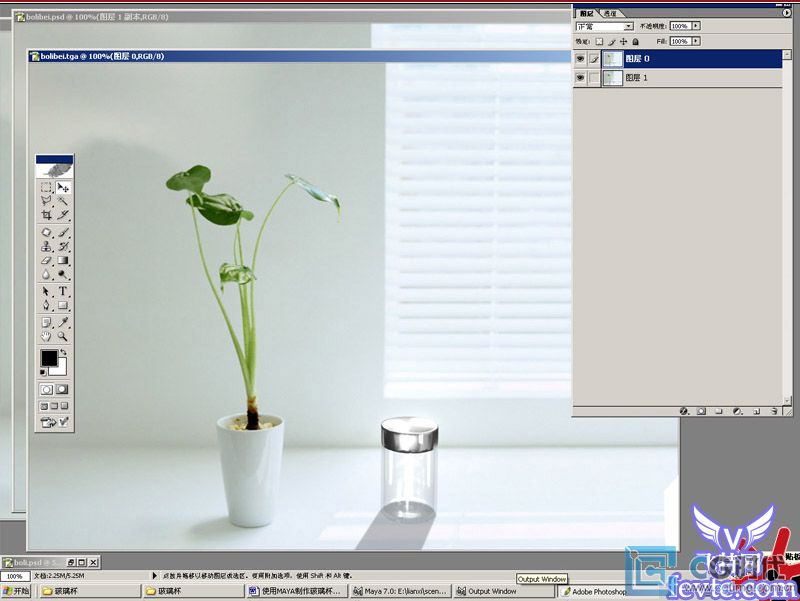The image size is (800, 601).
Task: Switch to the second tab beside Layers
Action: [609, 13]
